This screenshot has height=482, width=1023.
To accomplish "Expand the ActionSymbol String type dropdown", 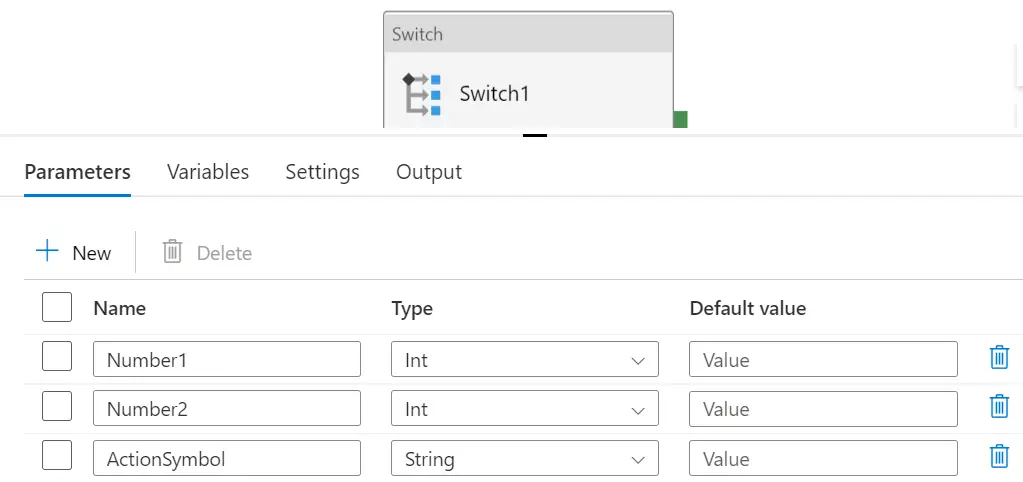I will (525, 458).
